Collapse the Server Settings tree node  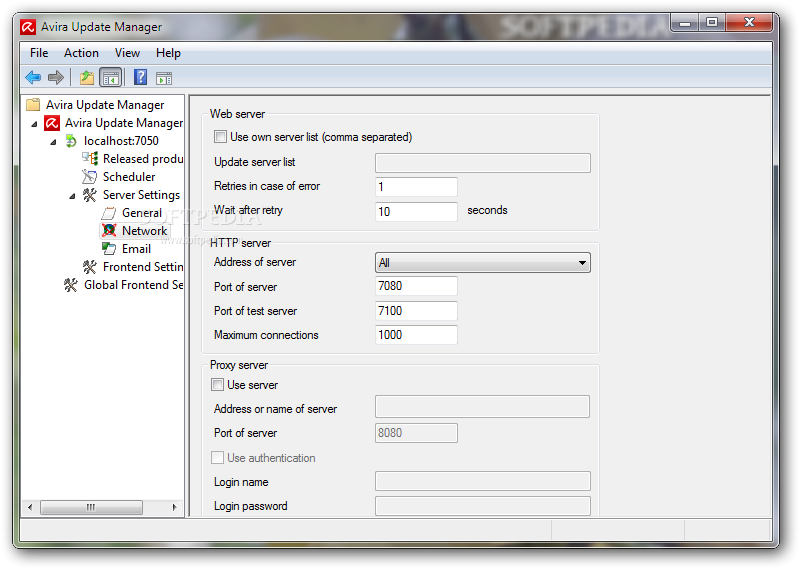[72, 196]
